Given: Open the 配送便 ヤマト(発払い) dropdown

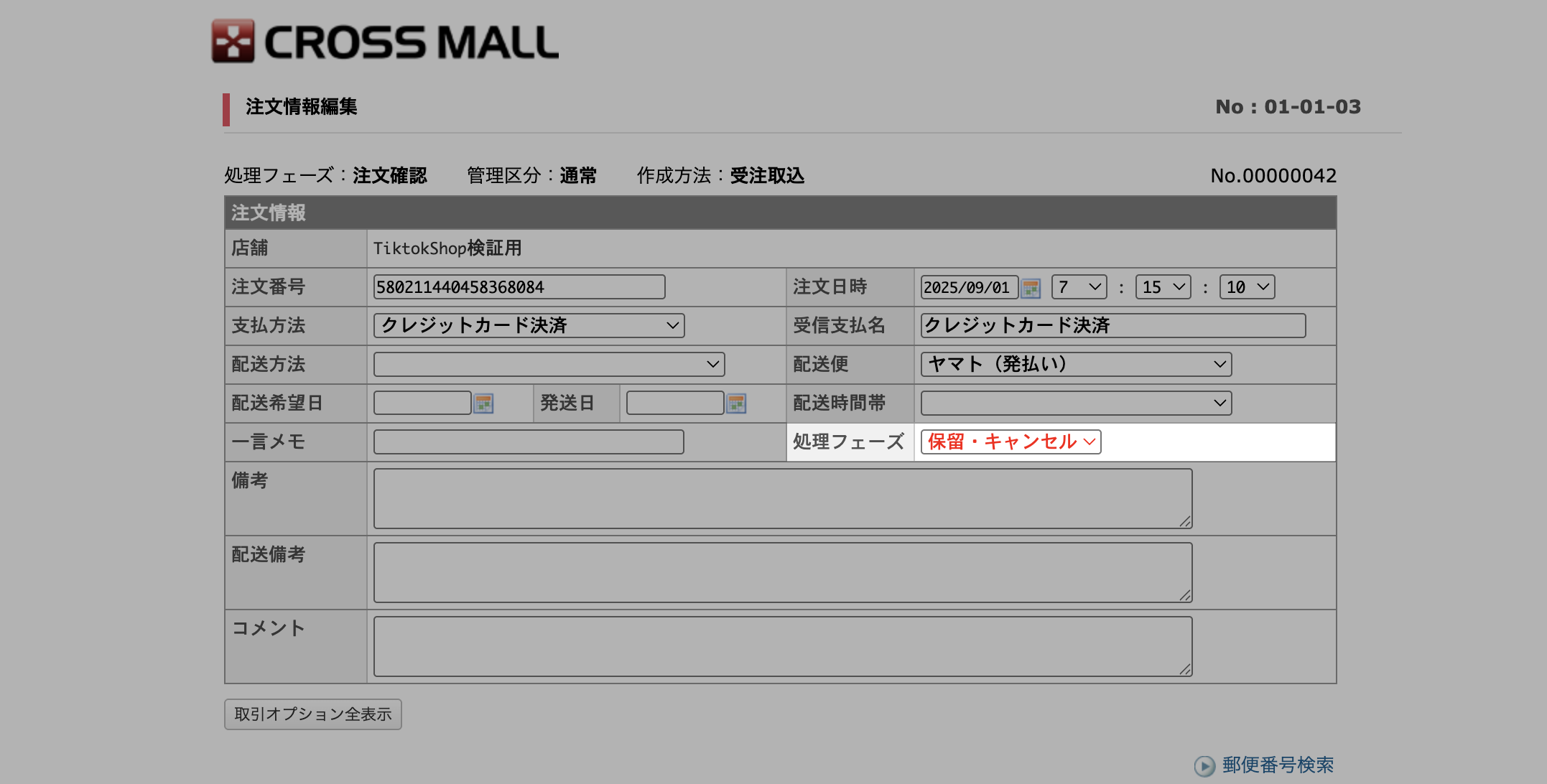Looking at the screenshot, I should pos(1076,364).
